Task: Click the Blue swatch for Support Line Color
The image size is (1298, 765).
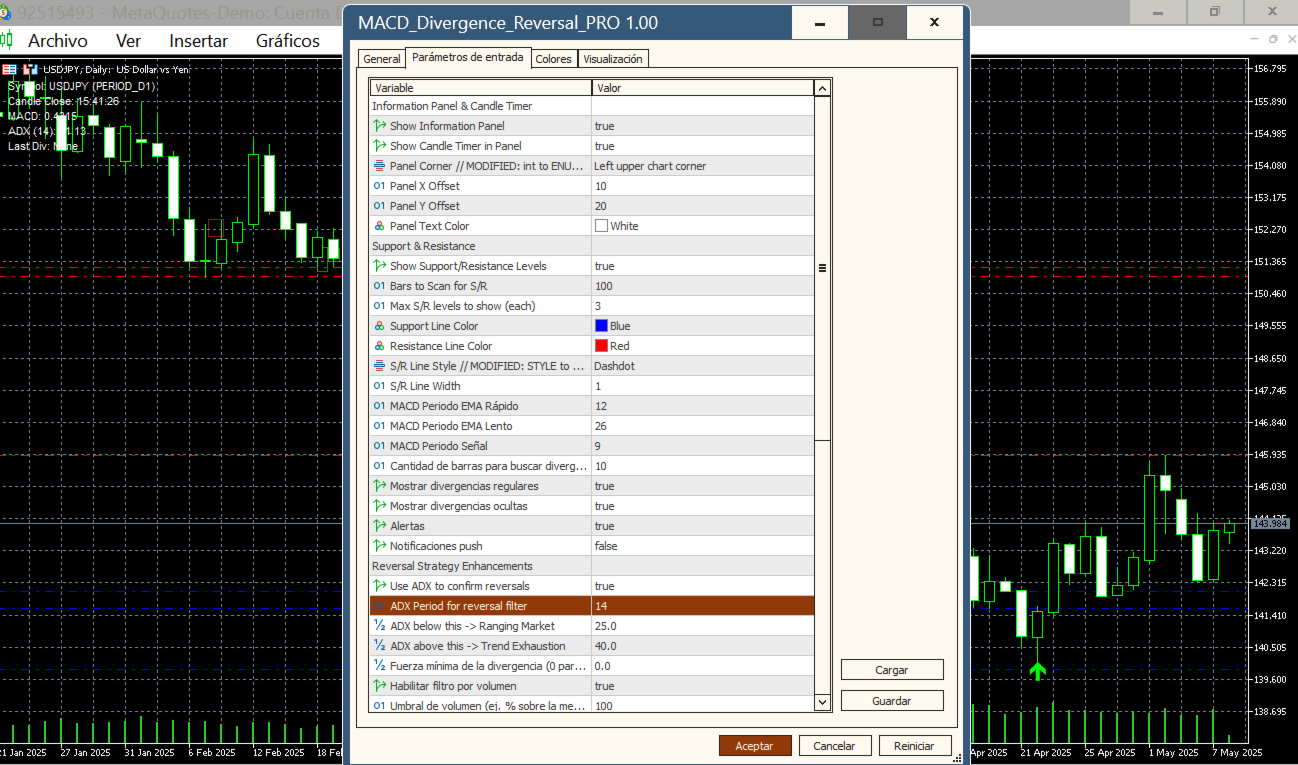Action: pyautogui.click(x=601, y=326)
